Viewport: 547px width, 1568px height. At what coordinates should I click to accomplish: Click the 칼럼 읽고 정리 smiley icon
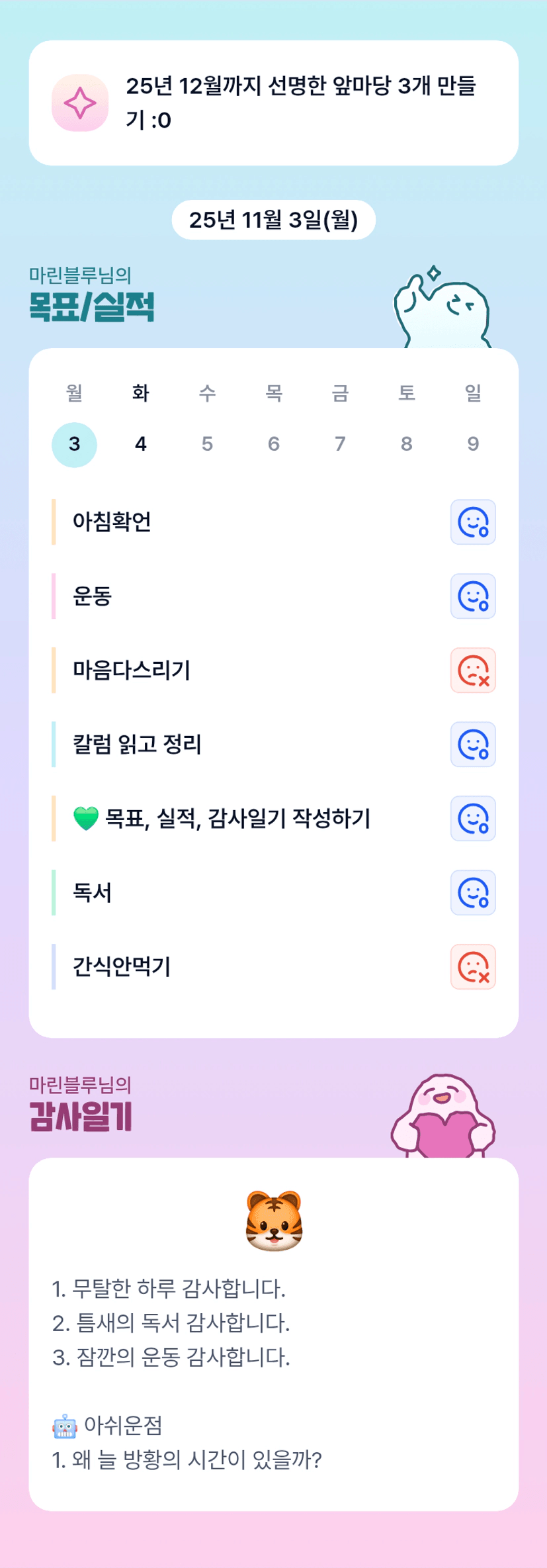pyautogui.click(x=473, y=745)
